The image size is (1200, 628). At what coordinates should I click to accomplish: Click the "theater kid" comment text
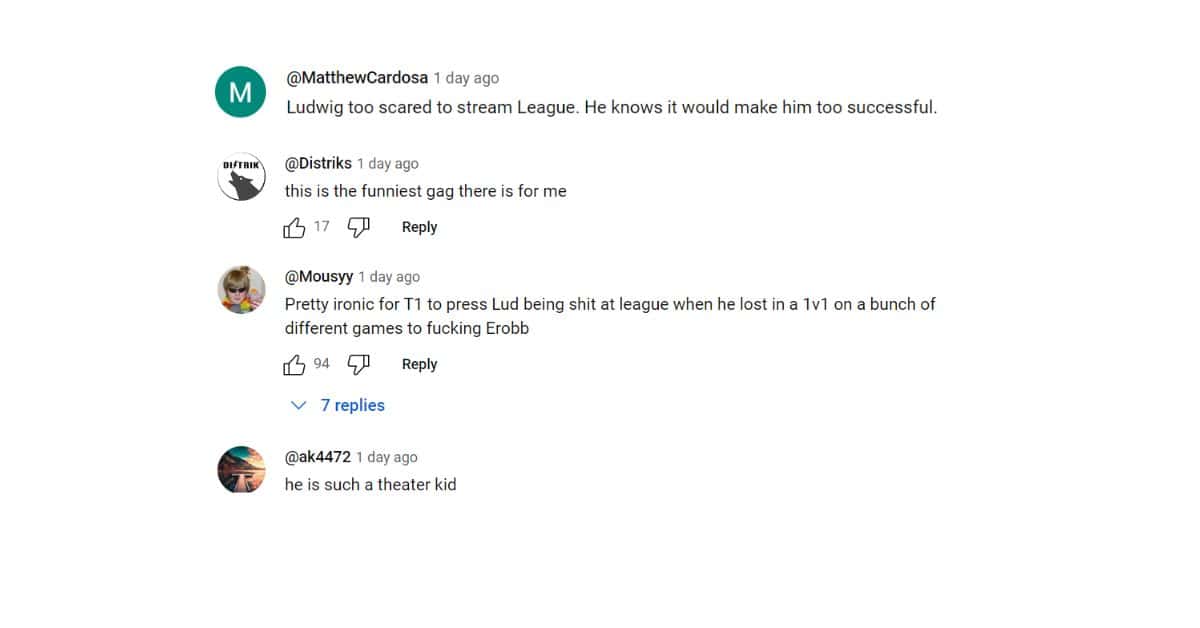(370, 485)
